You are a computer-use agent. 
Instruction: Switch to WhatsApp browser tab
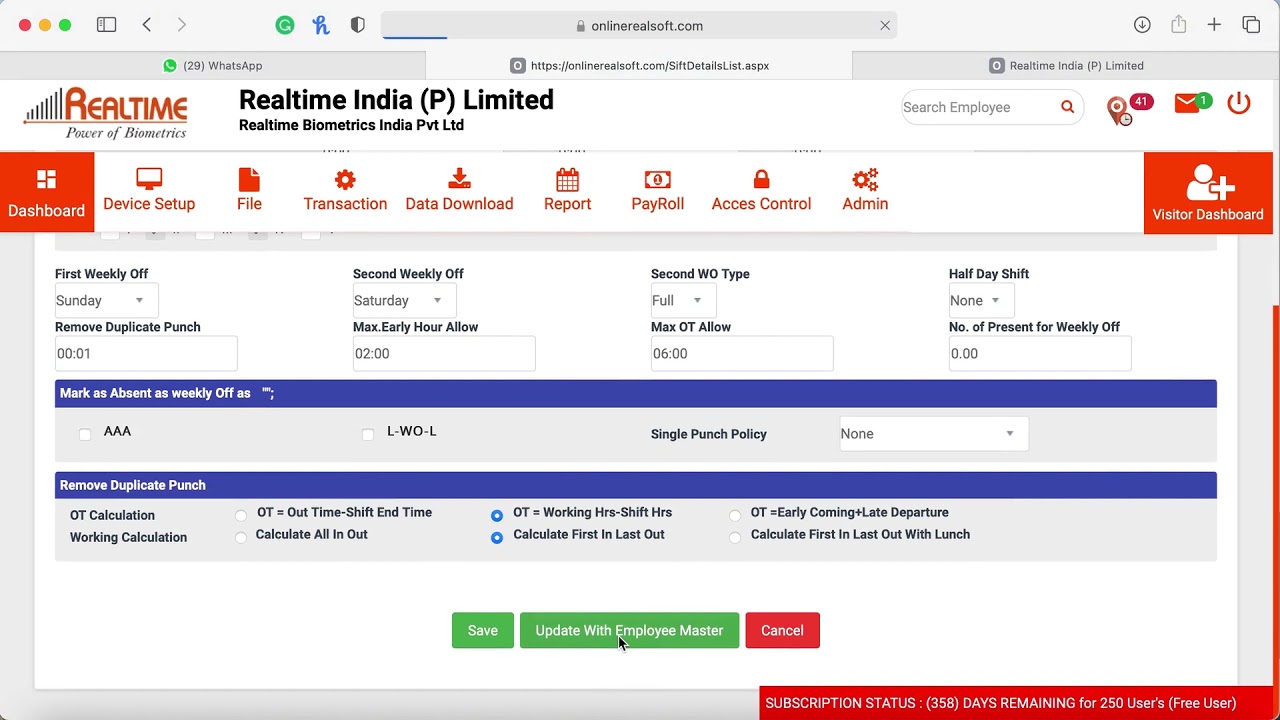point(213,65)
